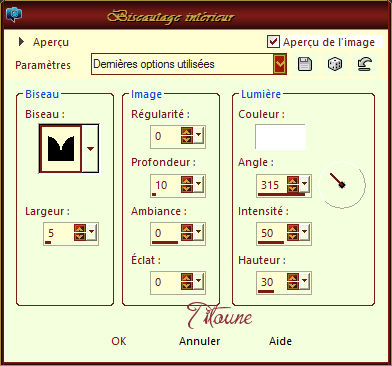Image resolution: width=392 pixels, height=366 pixels.
Task: Click the Annuler button
Action: point(200,341)
